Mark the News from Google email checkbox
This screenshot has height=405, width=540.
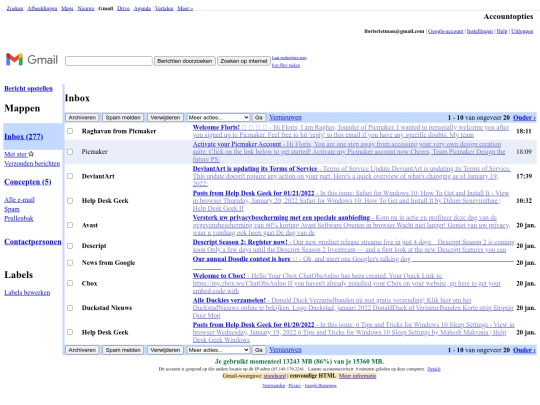[x=70, y=262]
